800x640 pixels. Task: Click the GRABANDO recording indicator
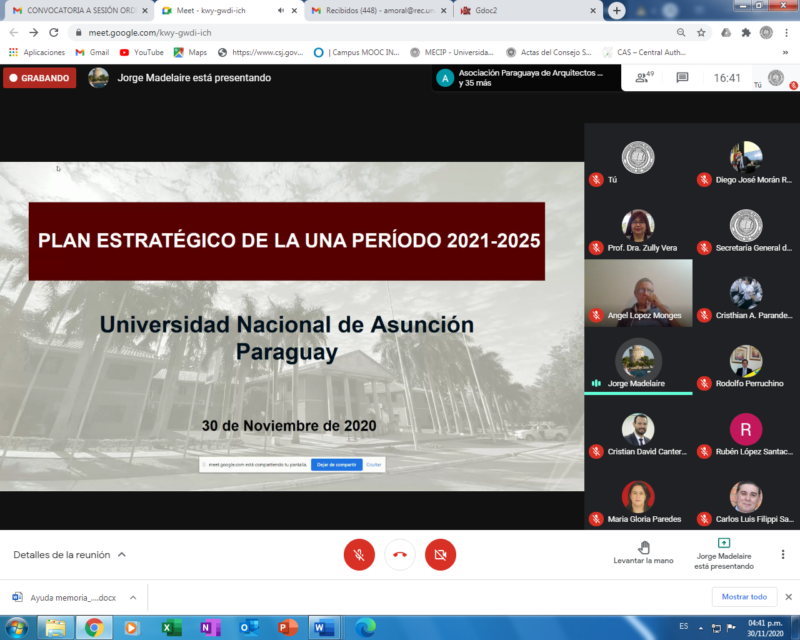tap(40, 78)
